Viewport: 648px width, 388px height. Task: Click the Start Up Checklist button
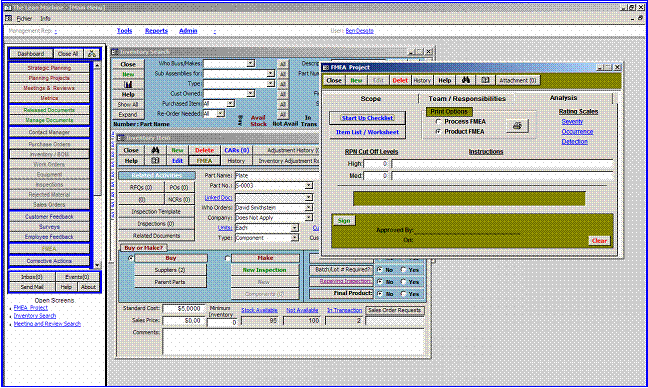coord(367,118)
